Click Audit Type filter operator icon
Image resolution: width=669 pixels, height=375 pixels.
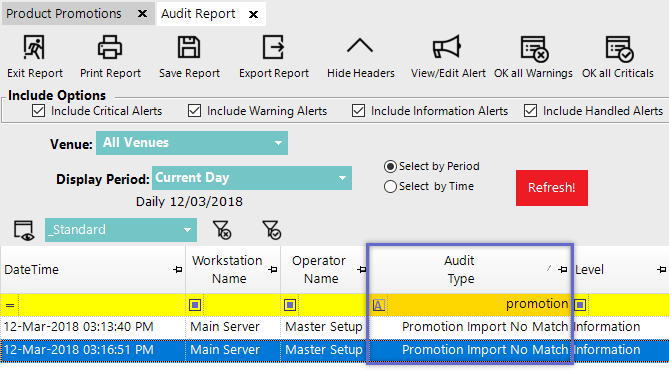(x=378, y=305)
